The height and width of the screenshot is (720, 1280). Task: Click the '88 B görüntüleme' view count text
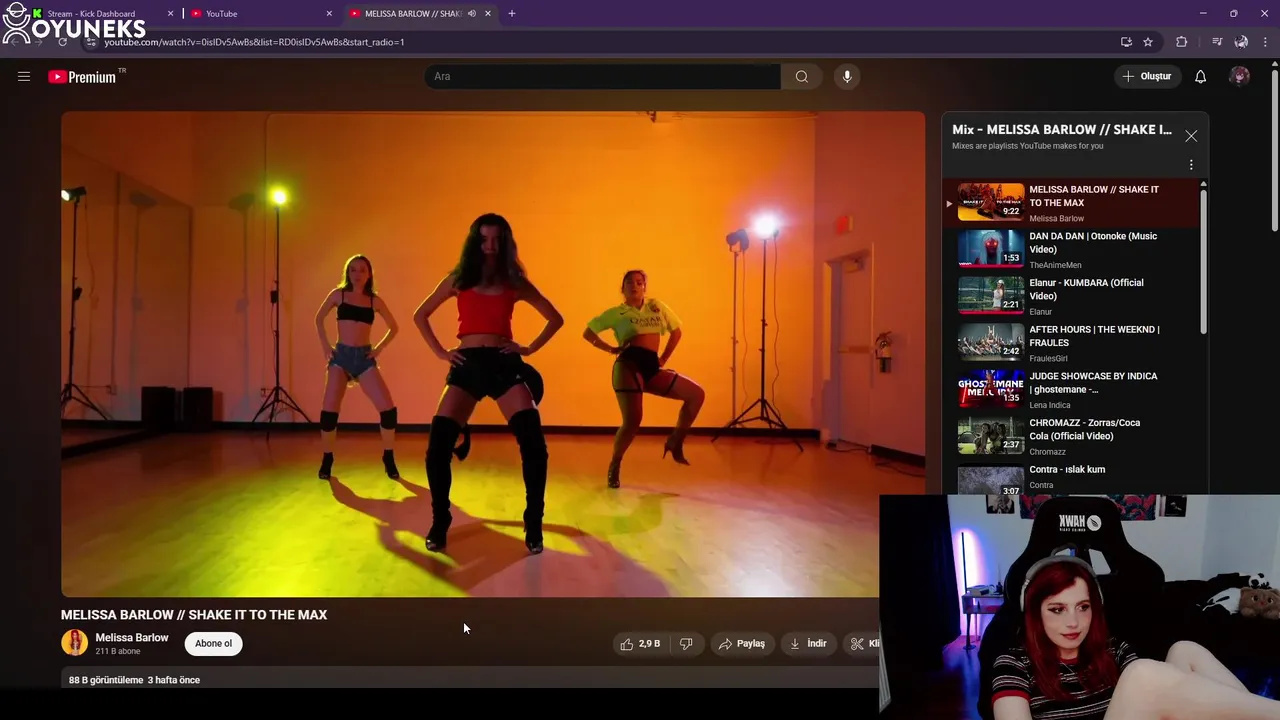[x=106, y=680]
